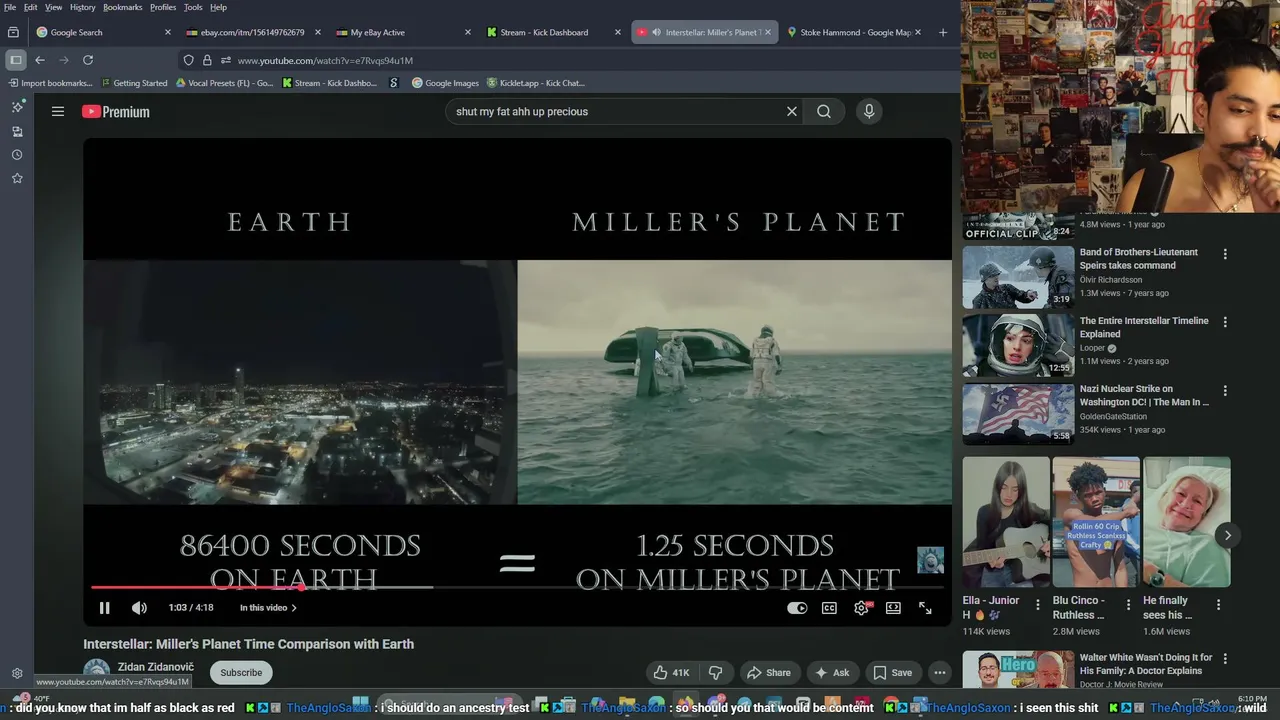Go back to previous page
This screenshot has height=720, width=1280.
40,60
